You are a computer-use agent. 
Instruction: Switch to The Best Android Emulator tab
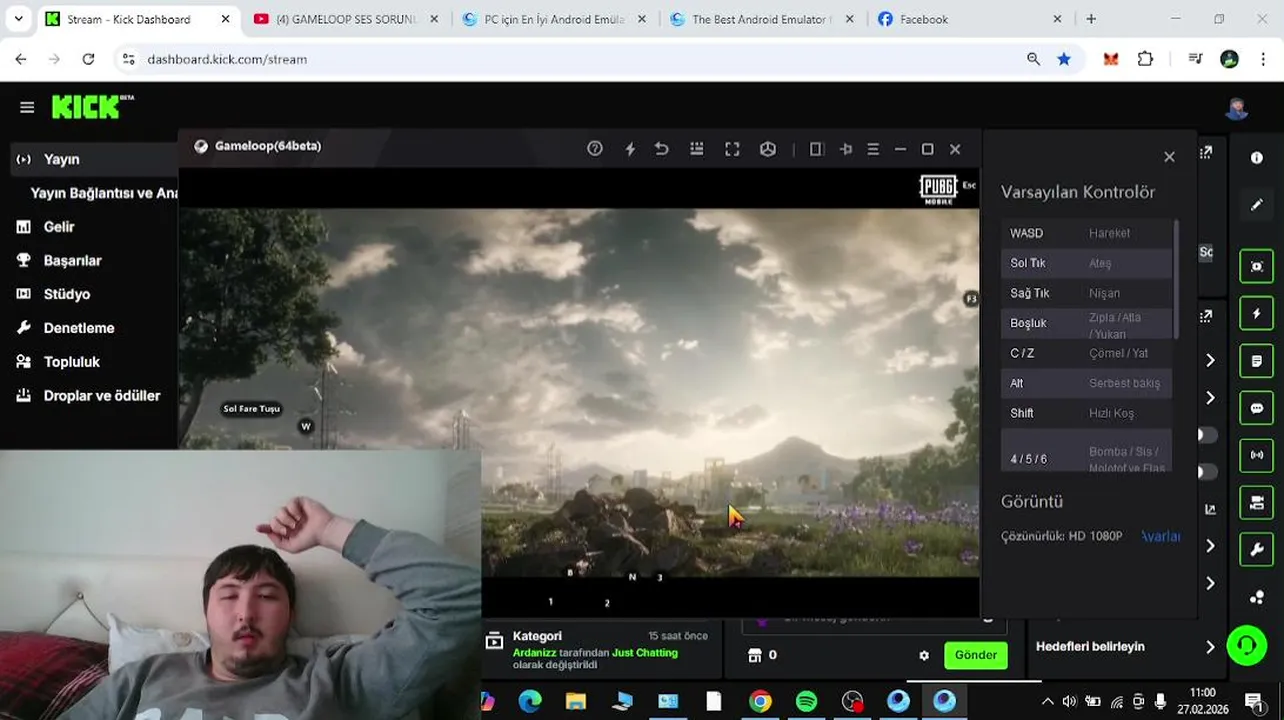(761, 19)
